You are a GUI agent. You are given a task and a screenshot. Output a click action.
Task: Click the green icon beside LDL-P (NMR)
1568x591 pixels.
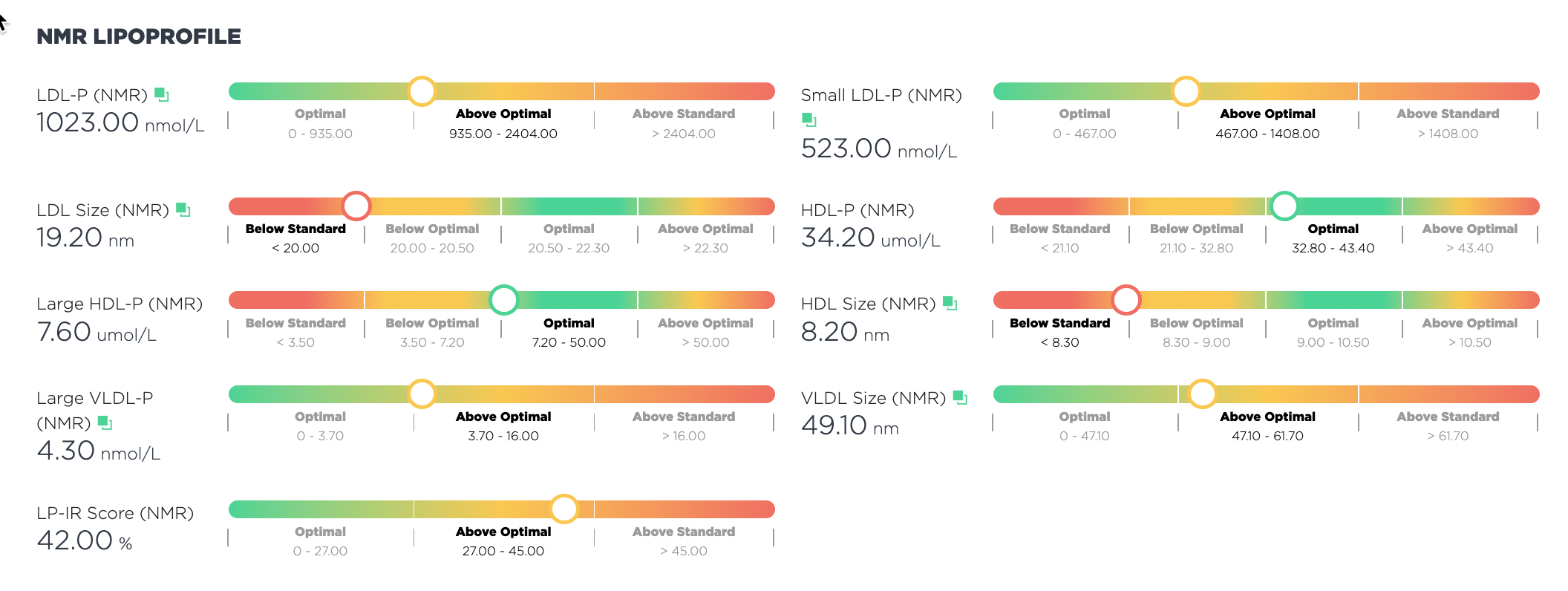162,94
